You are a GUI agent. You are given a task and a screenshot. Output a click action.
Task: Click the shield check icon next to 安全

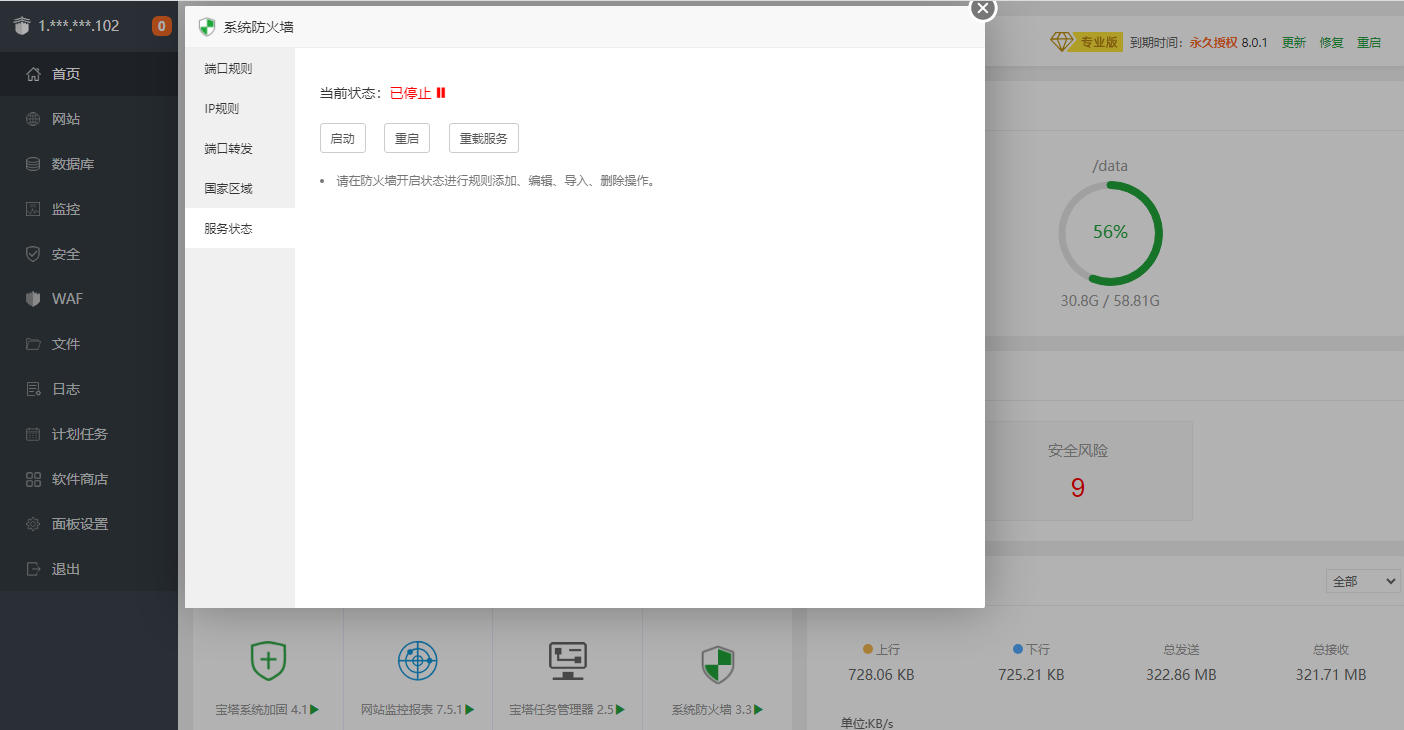pyautogui.click(x=33, y=254)
